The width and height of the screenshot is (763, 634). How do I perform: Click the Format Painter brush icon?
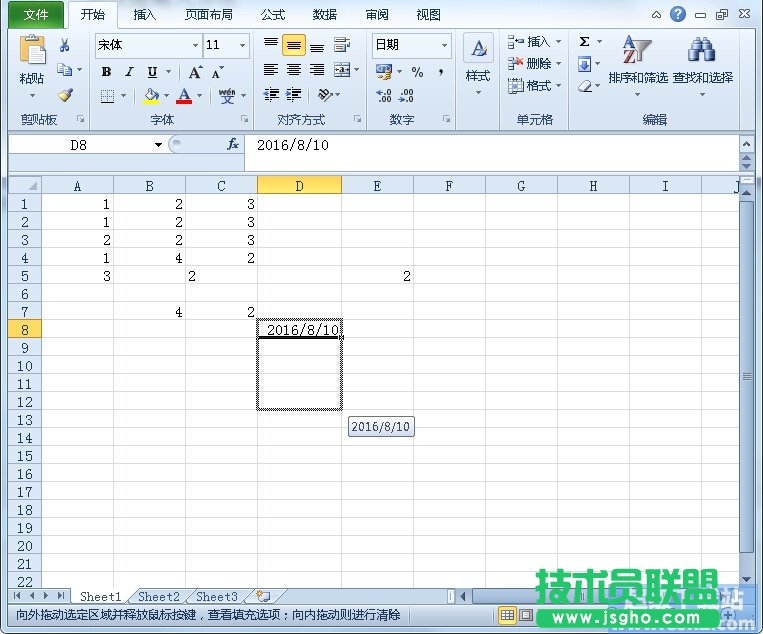tap(65, 96)
